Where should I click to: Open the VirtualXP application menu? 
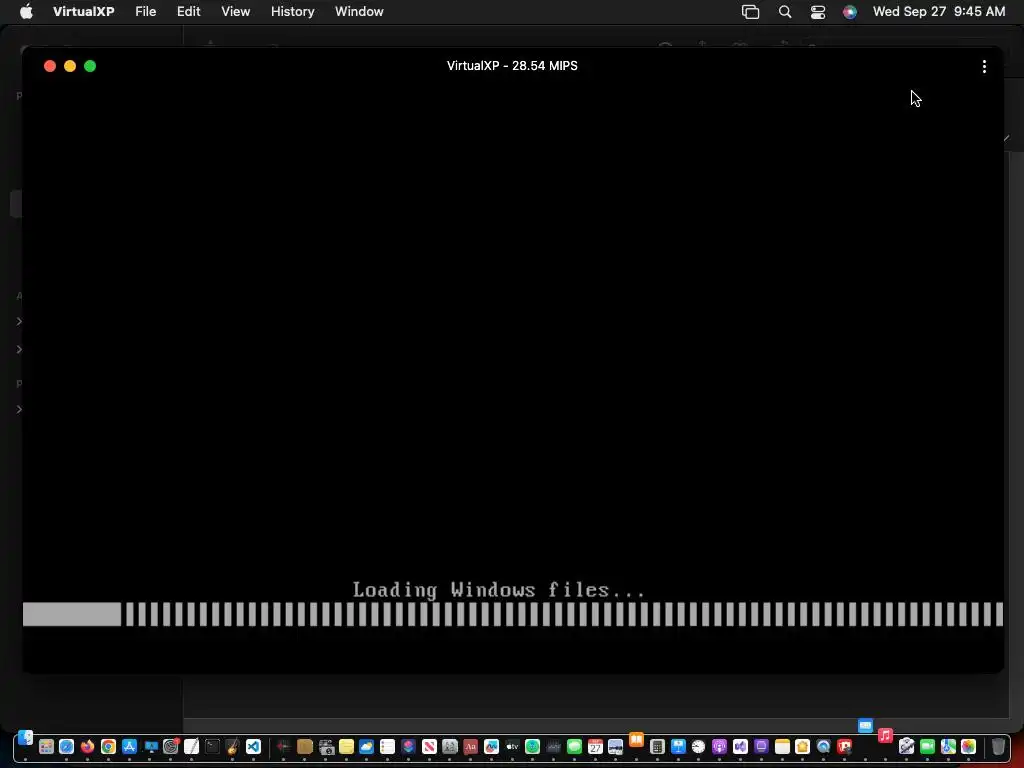83,11
